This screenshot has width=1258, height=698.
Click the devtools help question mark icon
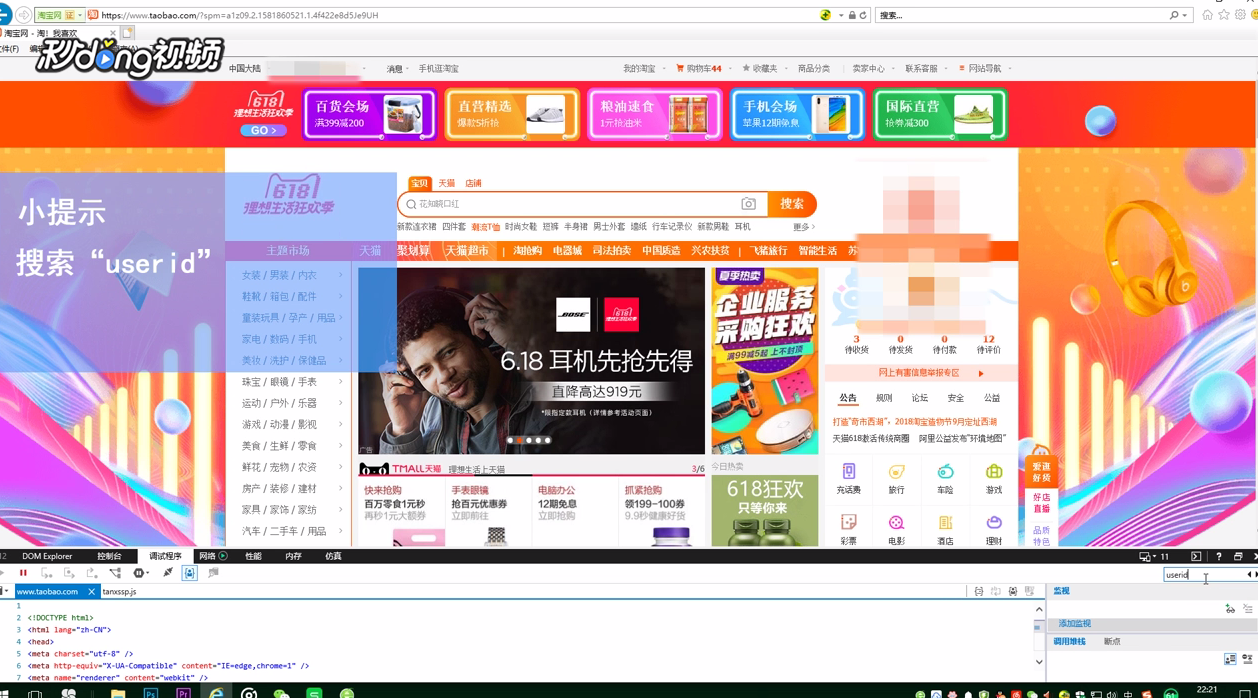(1218, 556)
